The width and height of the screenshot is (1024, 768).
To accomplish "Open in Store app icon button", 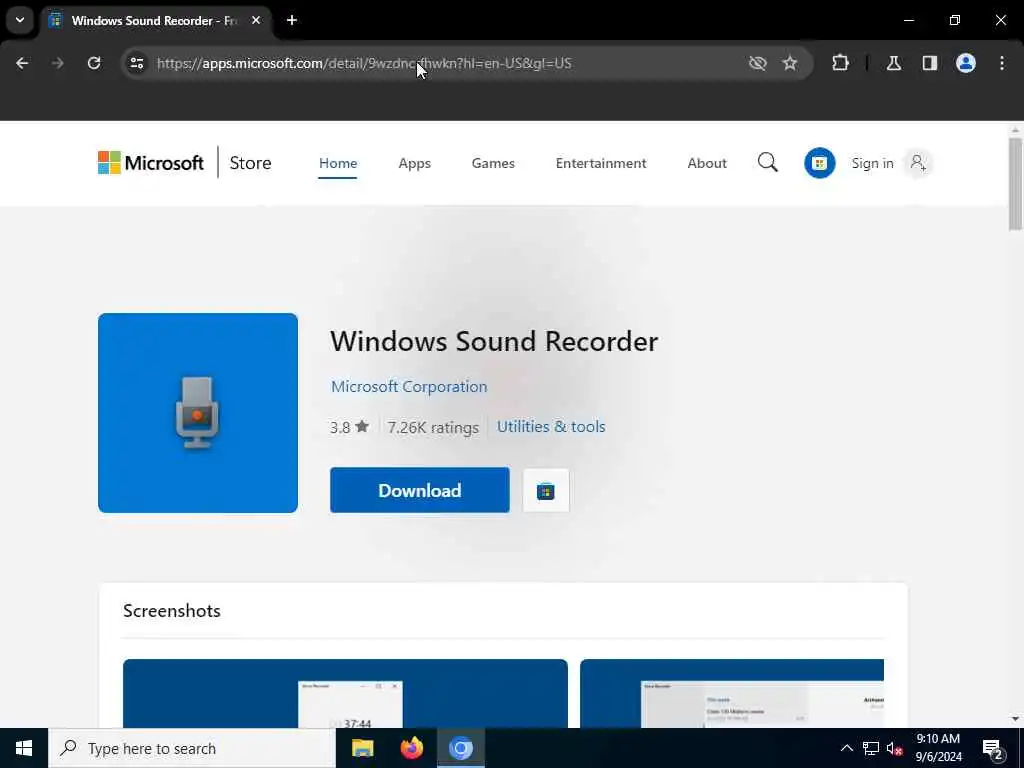I will point(546,490).
